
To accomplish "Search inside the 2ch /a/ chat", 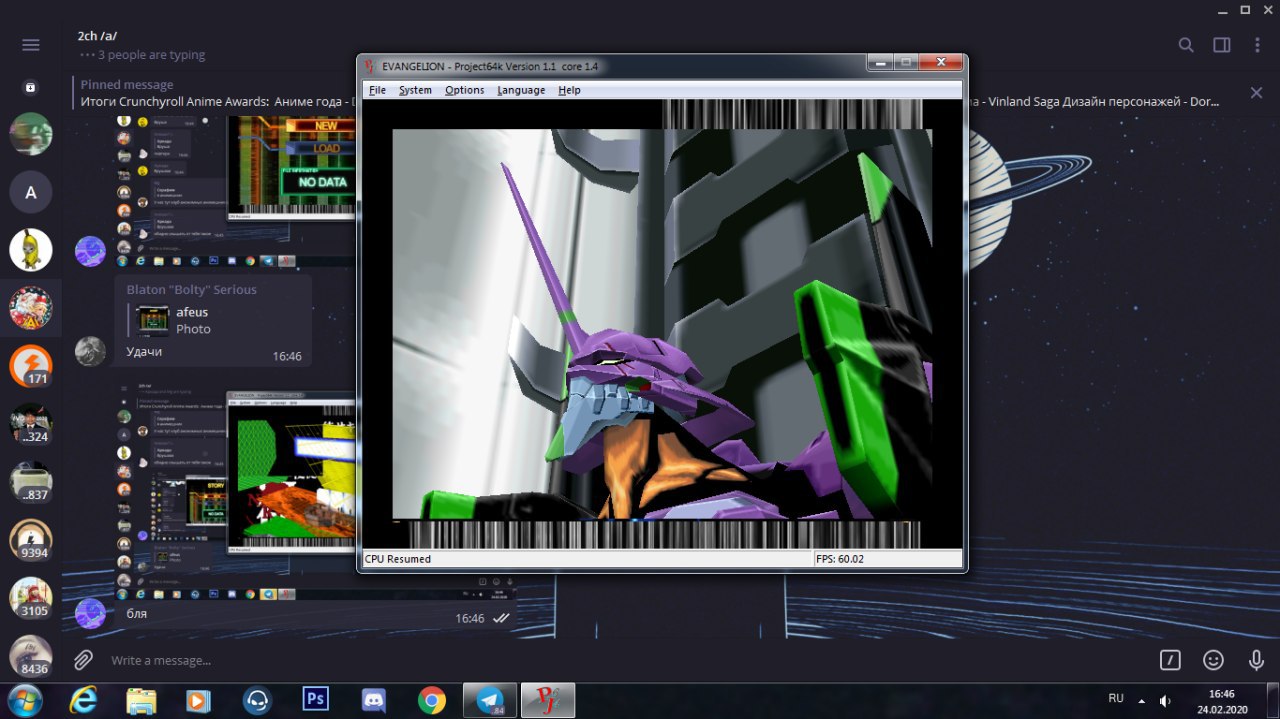I will pos(1186,45).
